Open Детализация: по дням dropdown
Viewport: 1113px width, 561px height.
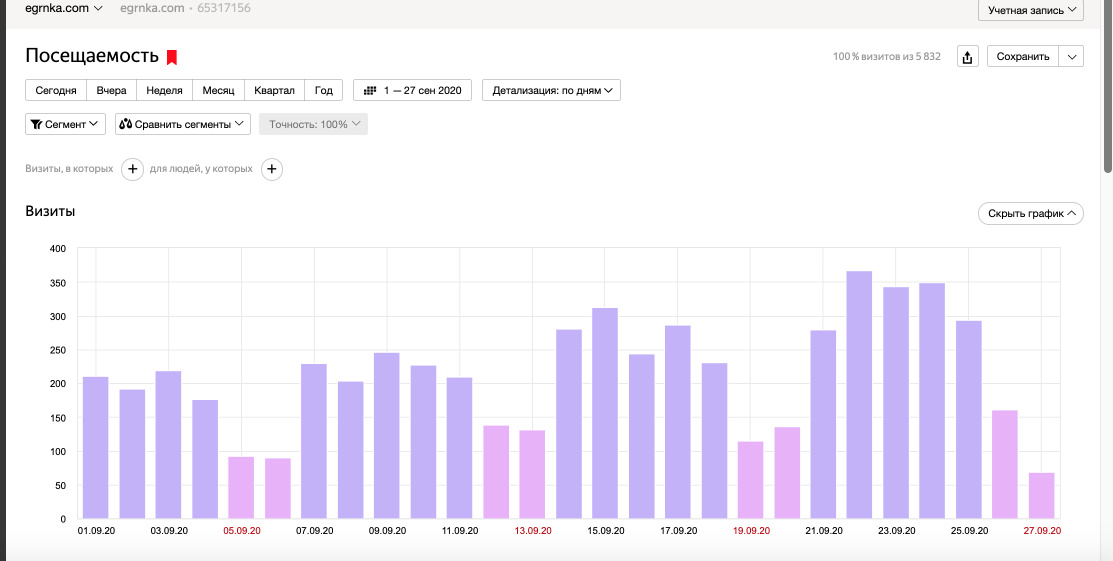tap(551, 90)
